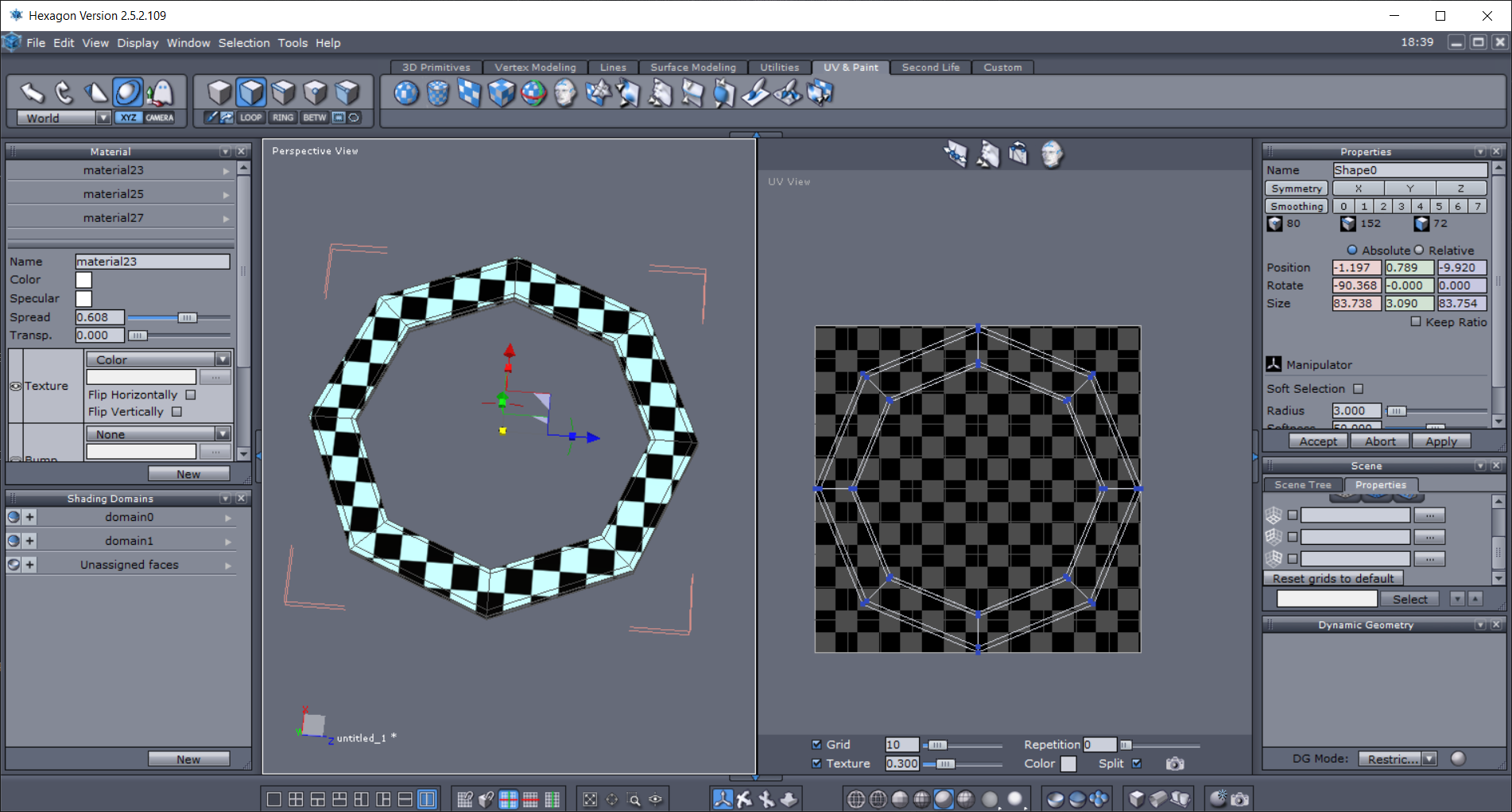Click Reset grids to default
Image resolution: width=1512 pixels, height=812 pixels.
click(x=1332, y=578)
